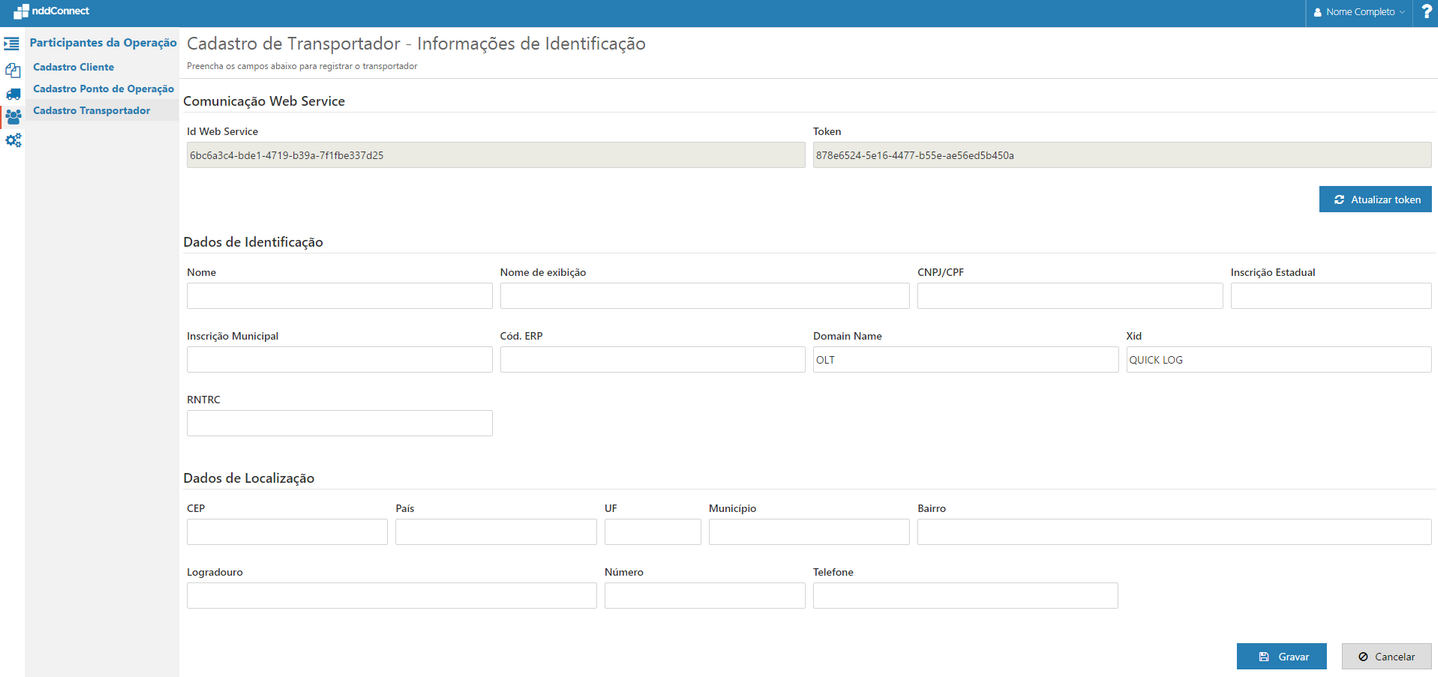
Task: Open the Nome Completo user dropdown
Action: coord(1358,11)
